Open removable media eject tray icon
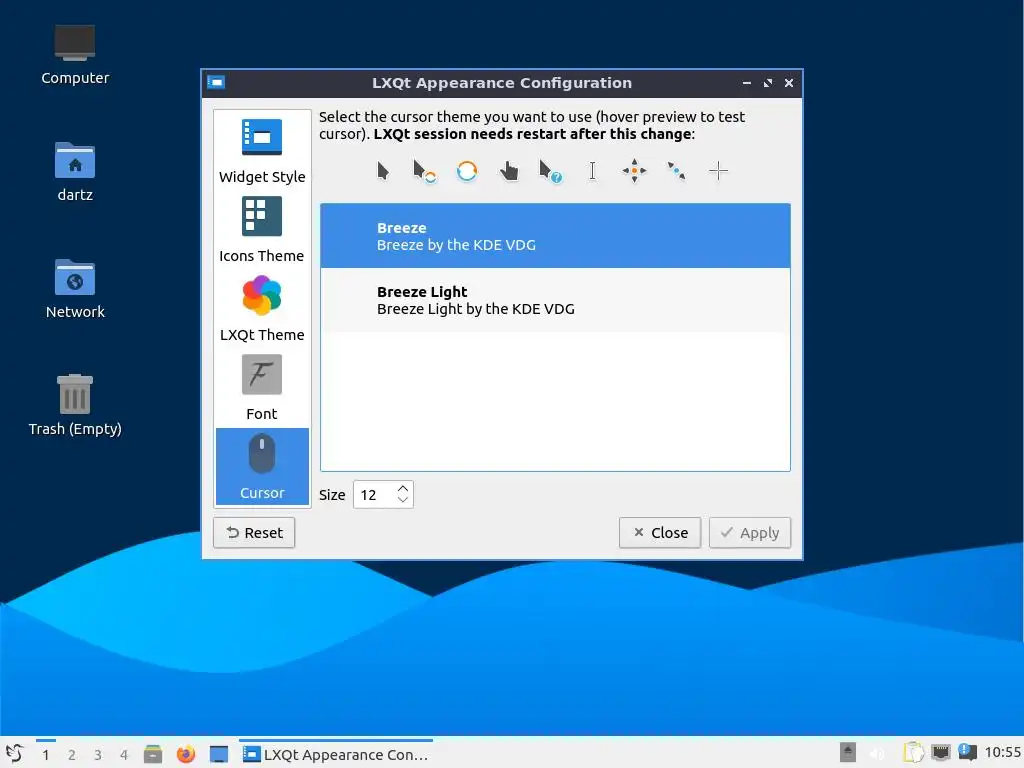Image resolution: width=1024 pixels, height=768 pixels. [x=848, y=753]
